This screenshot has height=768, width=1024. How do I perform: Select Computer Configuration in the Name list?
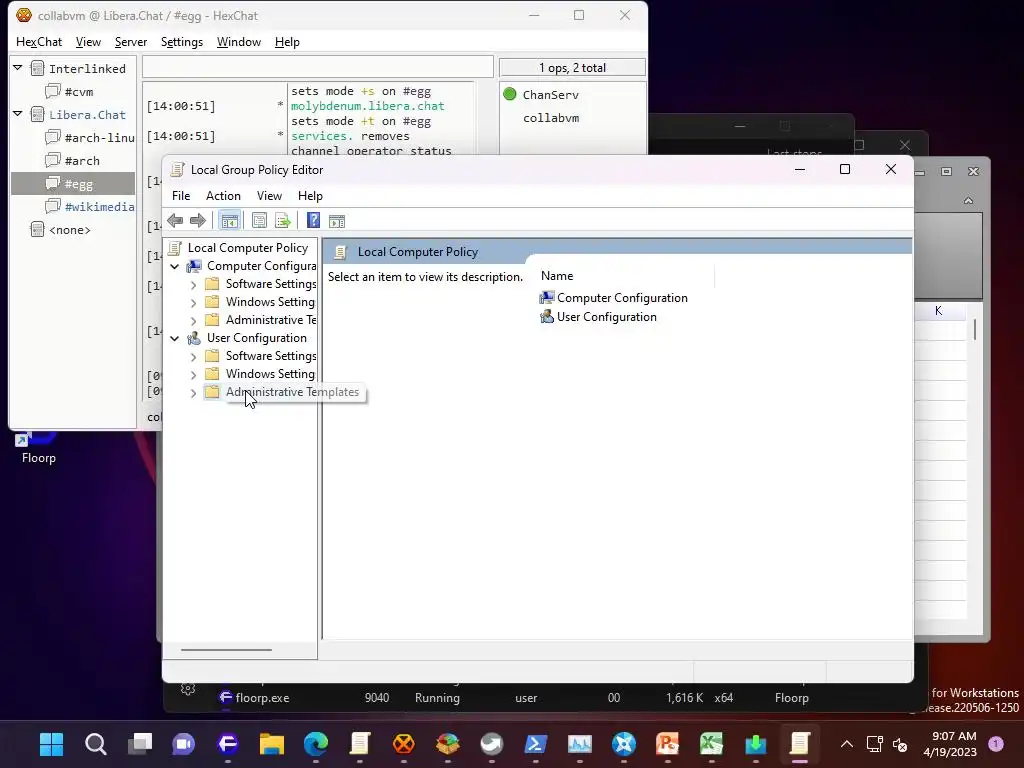click(613, 298)
